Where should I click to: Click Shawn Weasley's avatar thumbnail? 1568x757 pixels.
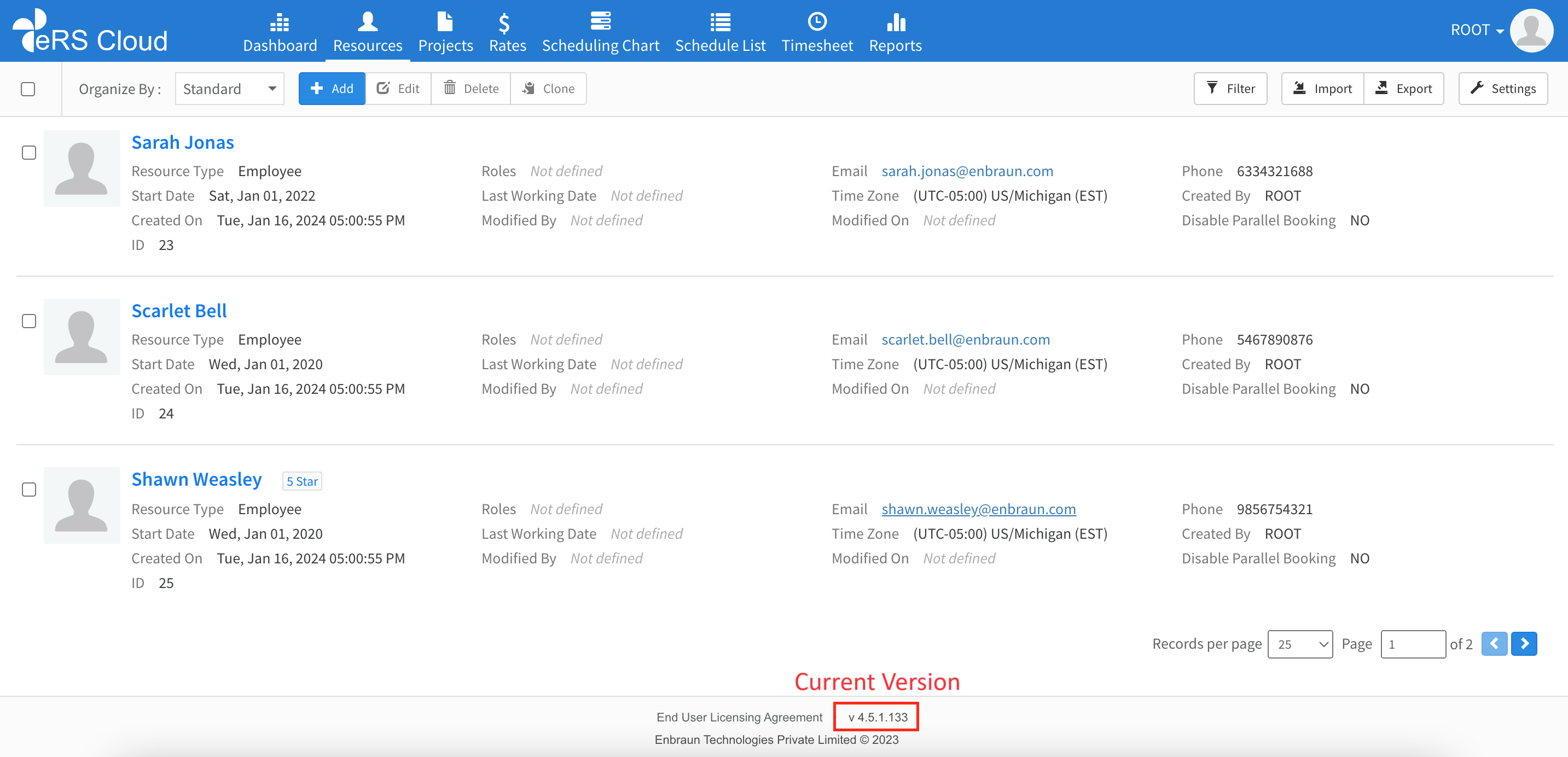[x=82, y=506]
